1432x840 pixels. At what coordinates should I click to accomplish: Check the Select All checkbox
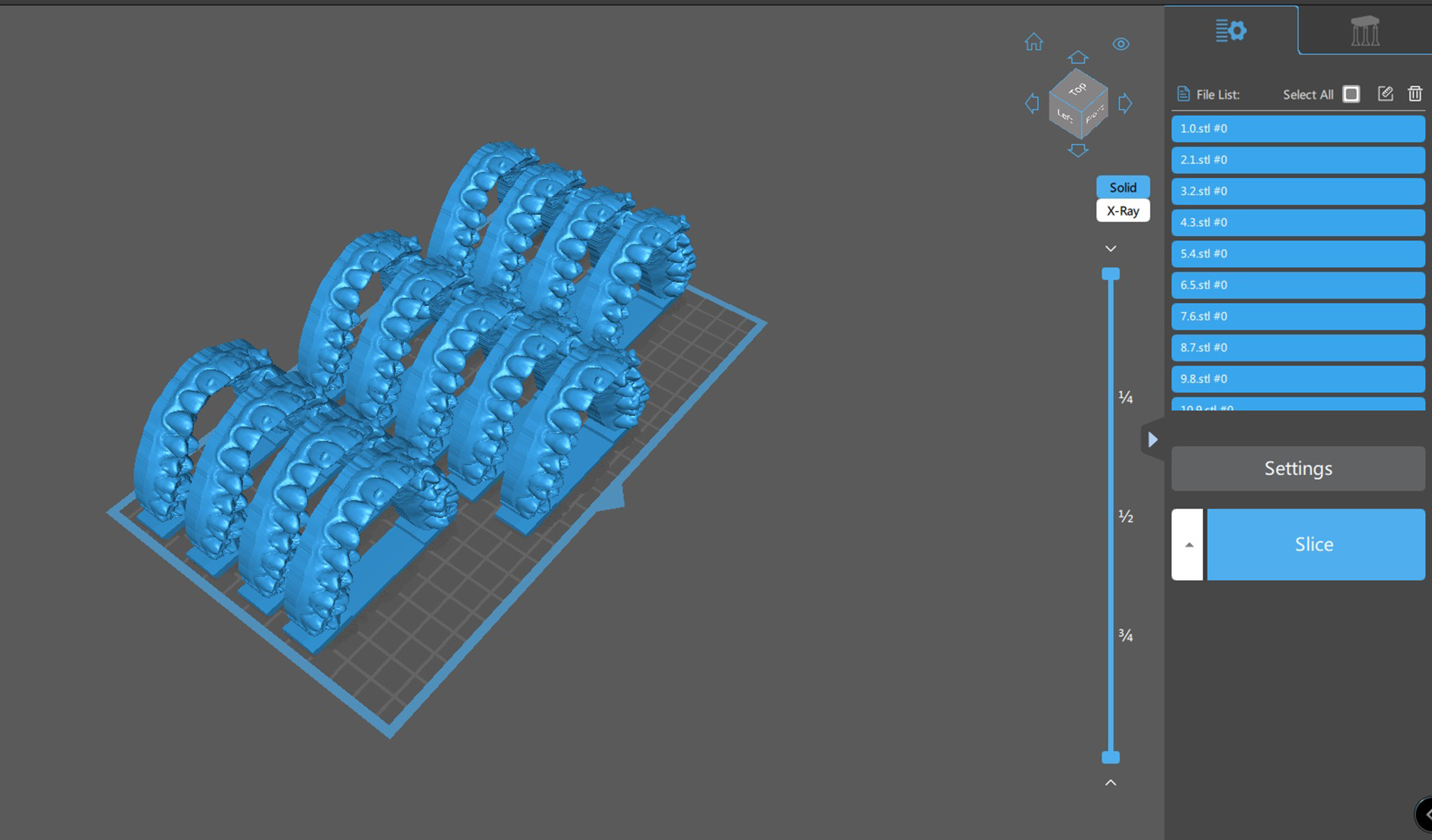point(1351,94)
